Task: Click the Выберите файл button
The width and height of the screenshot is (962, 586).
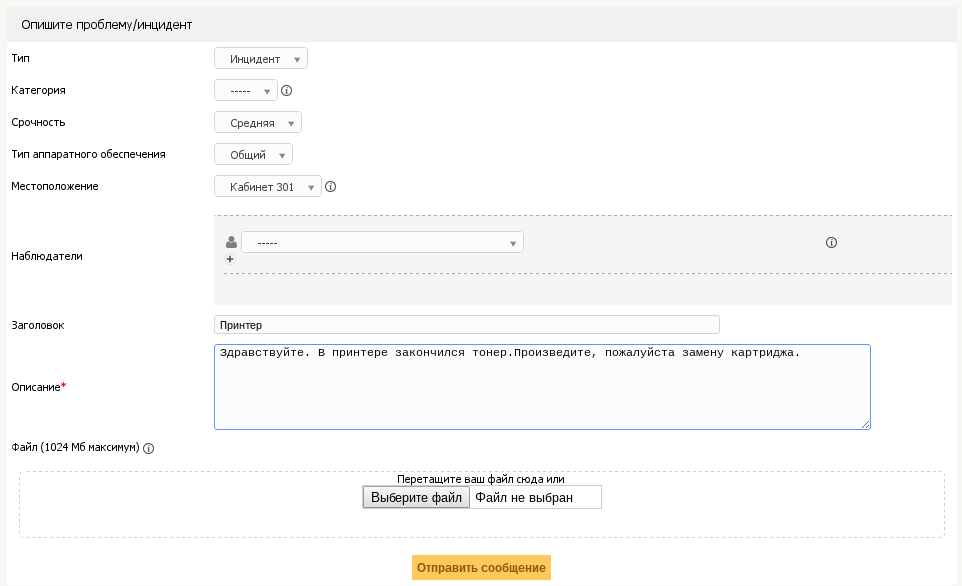Action: point(416,497)
